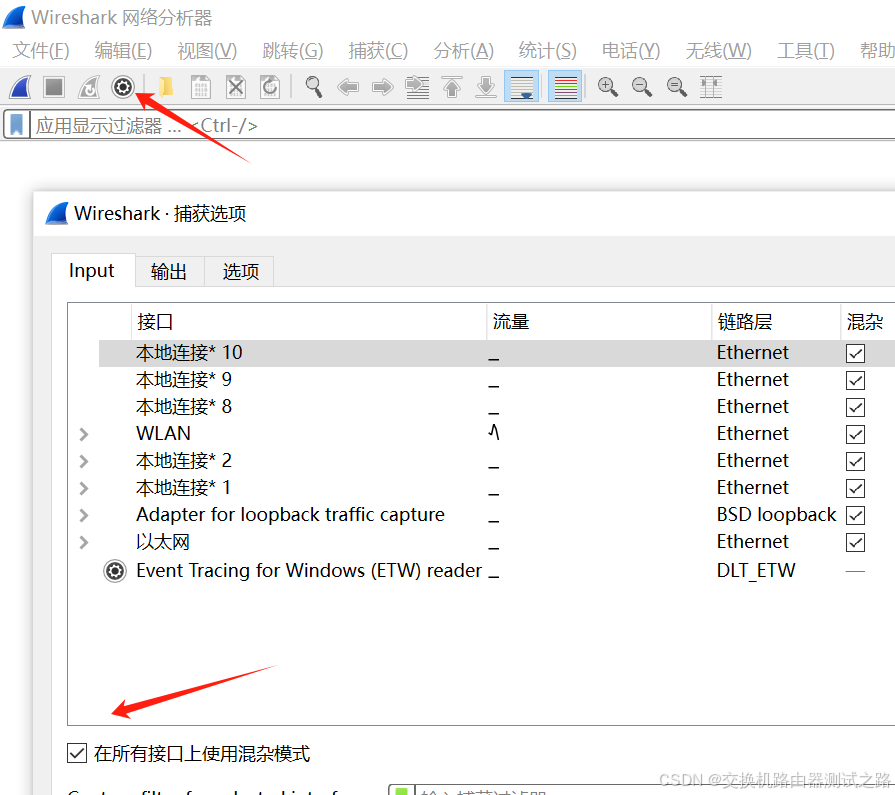Image resolution: width=895 pixels, height=795 pixels.
Task: Open the 统计(S) menu
Action: 547,51
